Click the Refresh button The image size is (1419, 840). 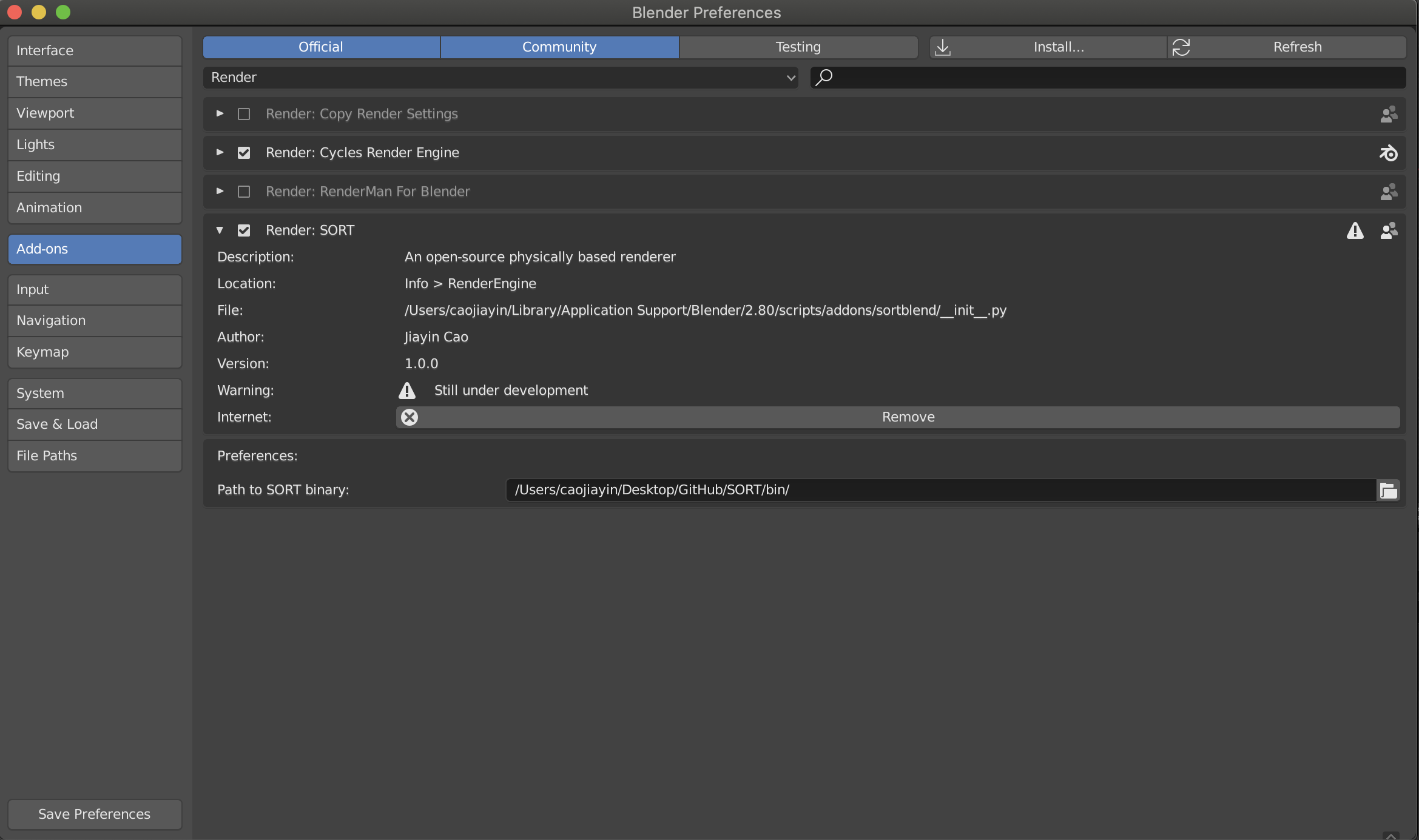tap(1287, 47)
